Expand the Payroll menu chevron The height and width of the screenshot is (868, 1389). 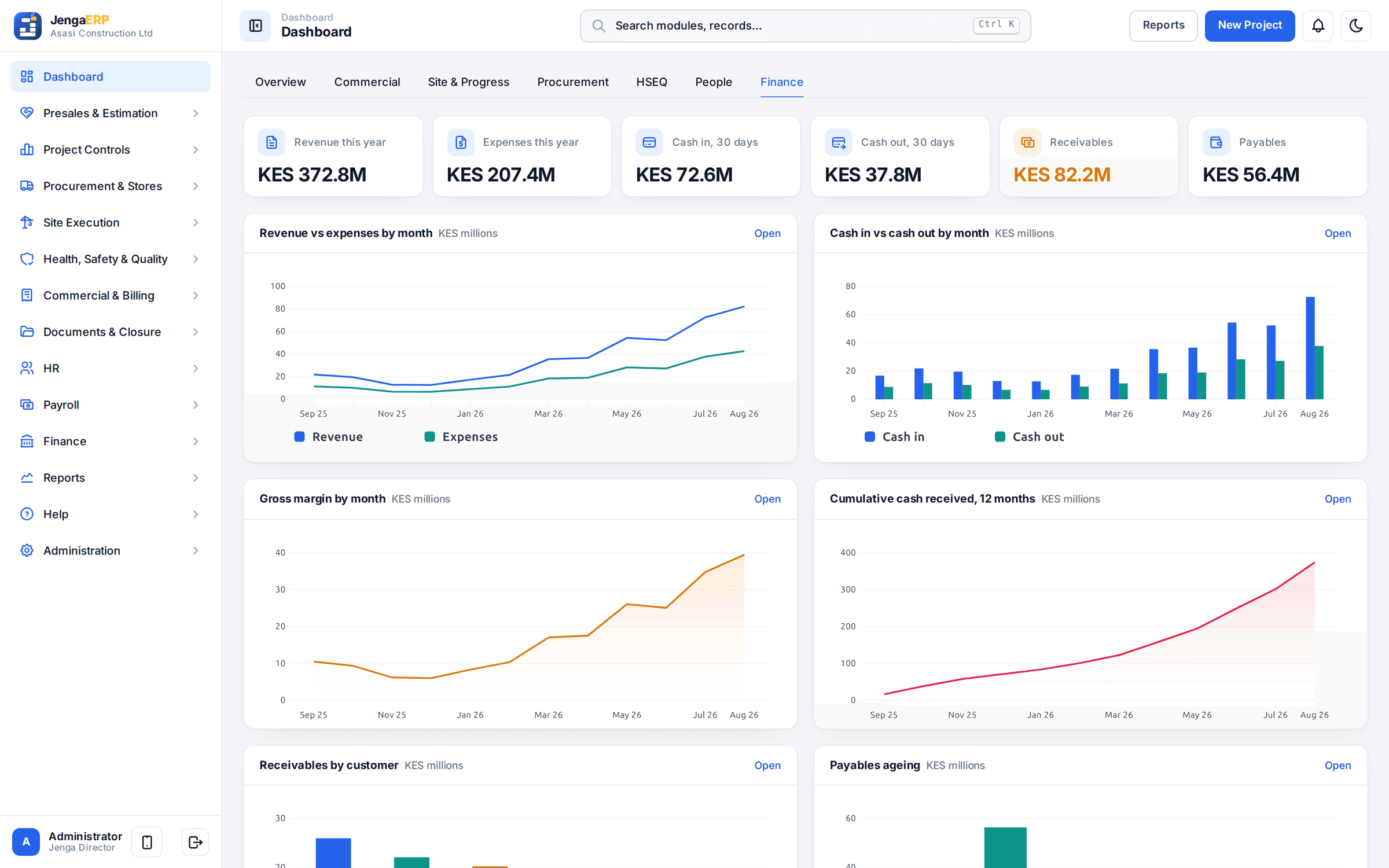[196, 405]
